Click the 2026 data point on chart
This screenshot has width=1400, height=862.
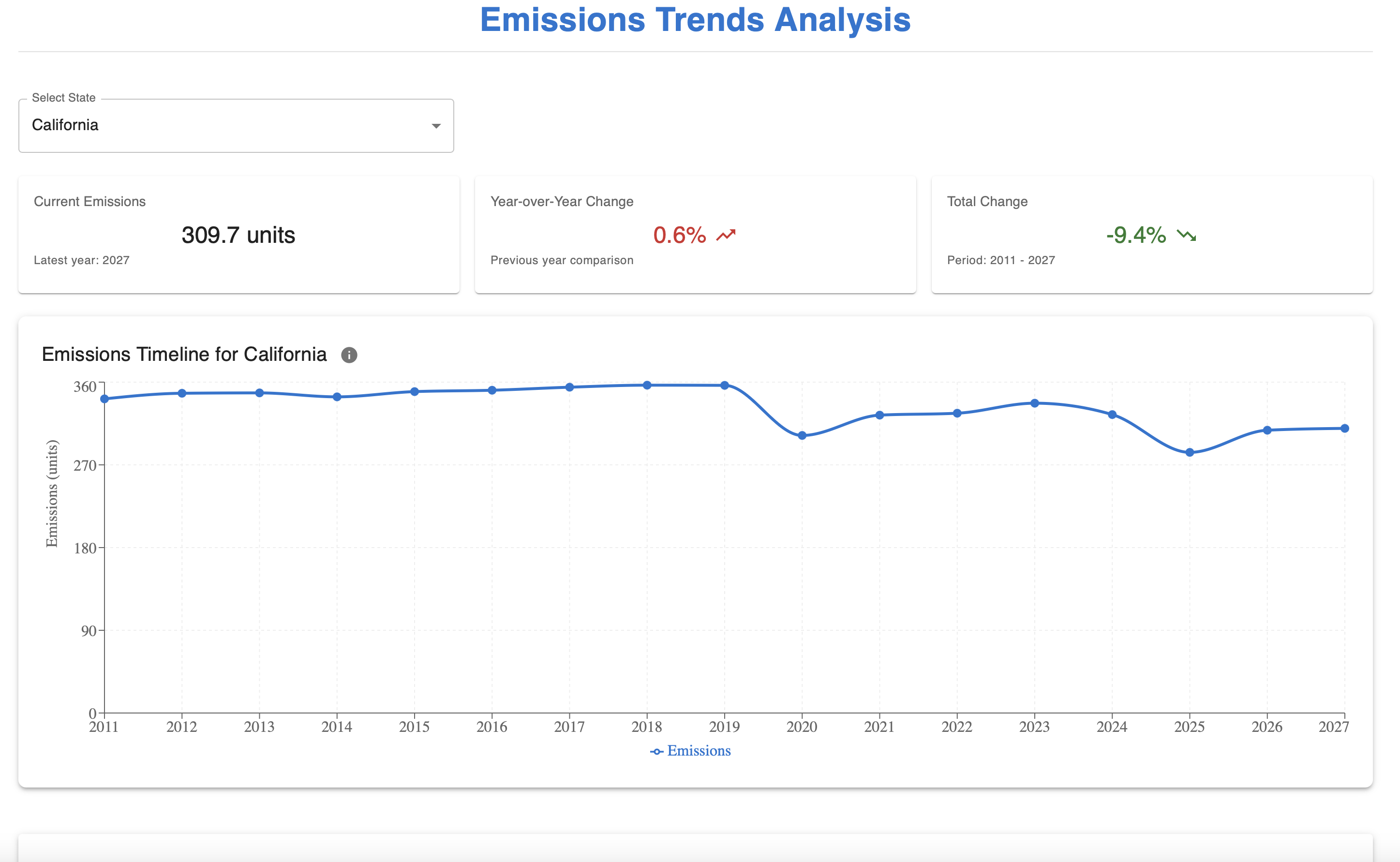(1267, 431)
